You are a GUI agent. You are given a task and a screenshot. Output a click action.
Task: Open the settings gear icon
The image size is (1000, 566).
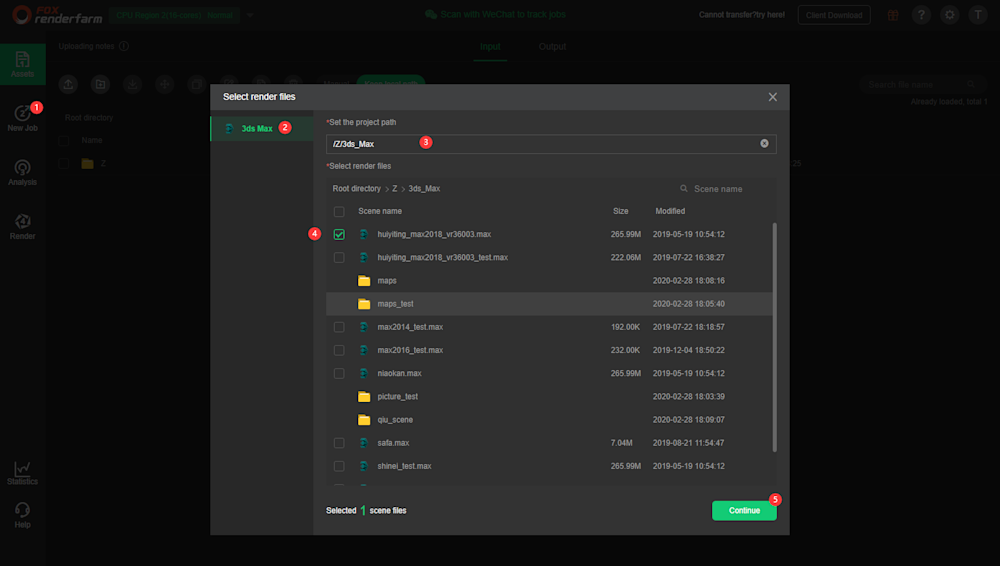[950, 15]
